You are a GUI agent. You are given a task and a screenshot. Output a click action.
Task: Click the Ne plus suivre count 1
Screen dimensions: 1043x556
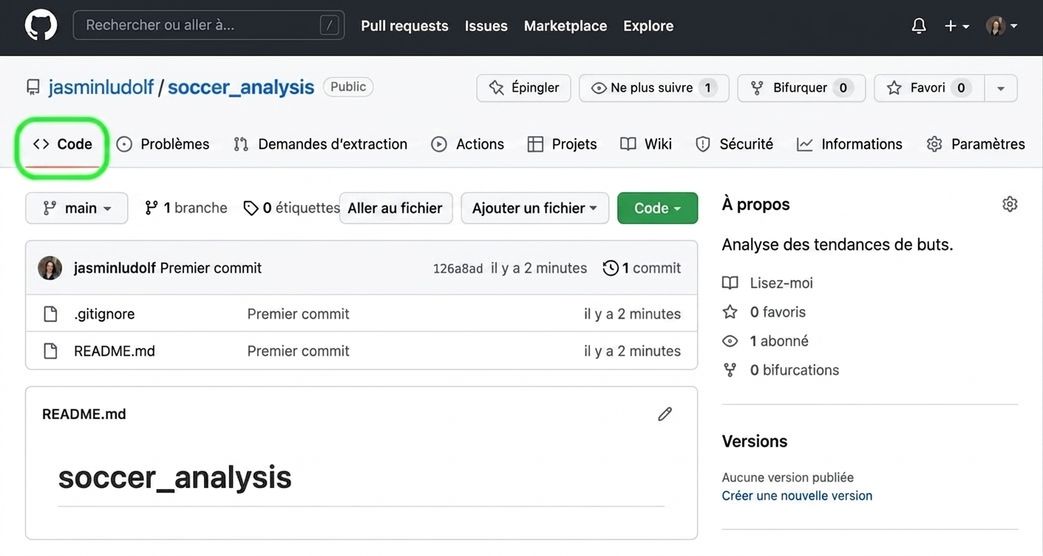708,88
